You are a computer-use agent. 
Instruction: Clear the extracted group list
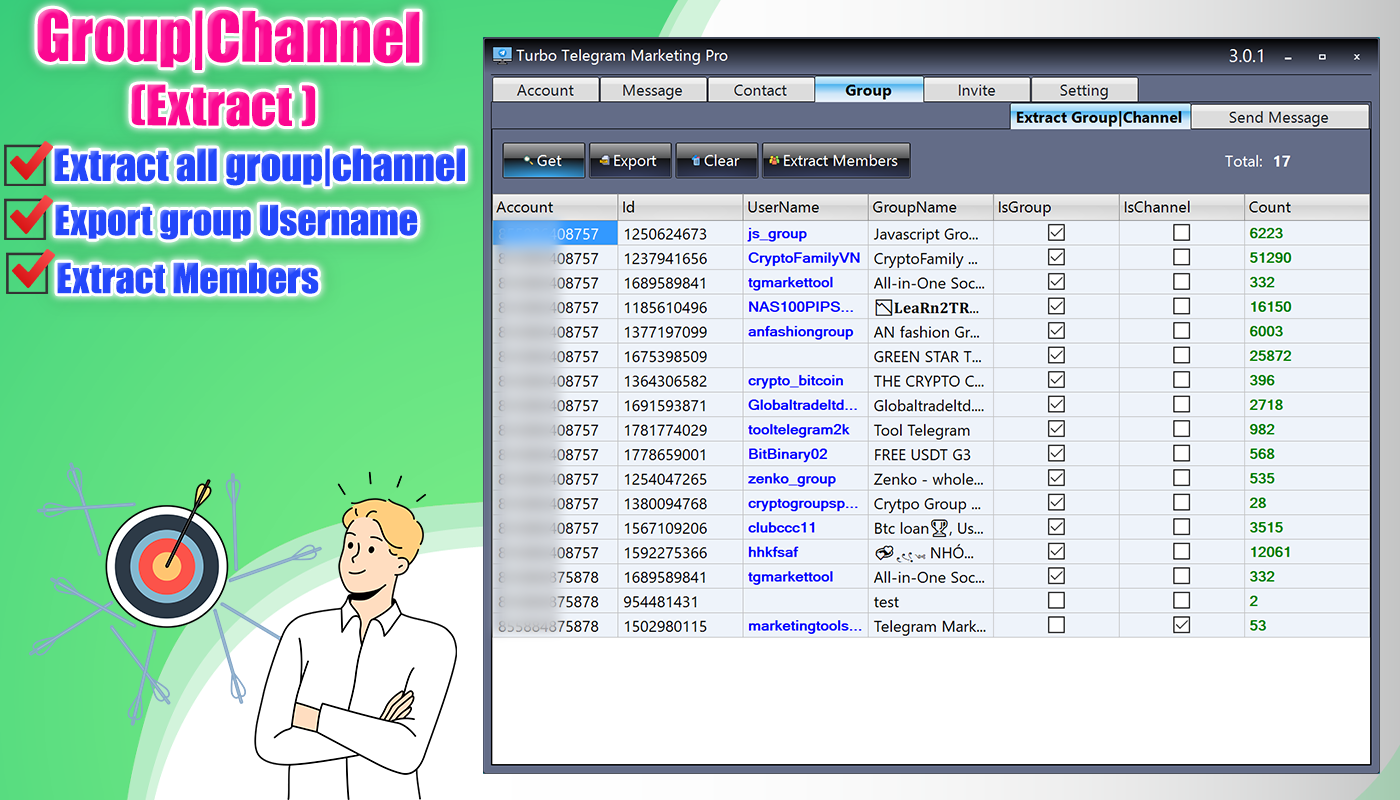(716, 161)
